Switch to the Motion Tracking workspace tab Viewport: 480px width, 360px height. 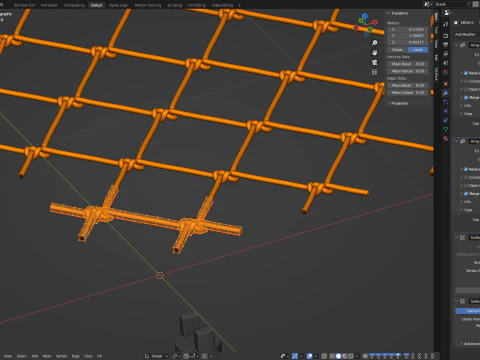point(148,5)
